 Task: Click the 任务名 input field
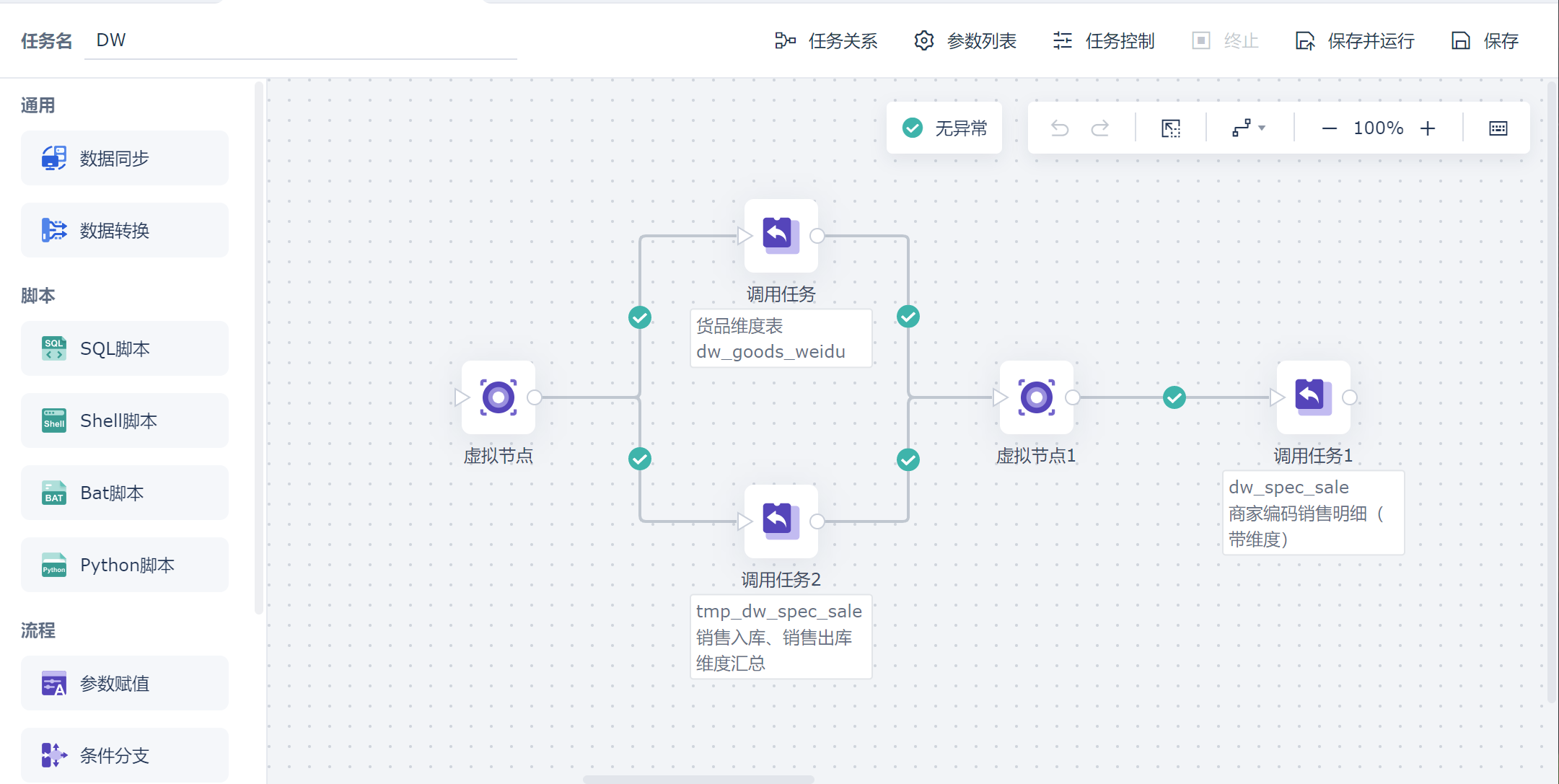point(301,40)
